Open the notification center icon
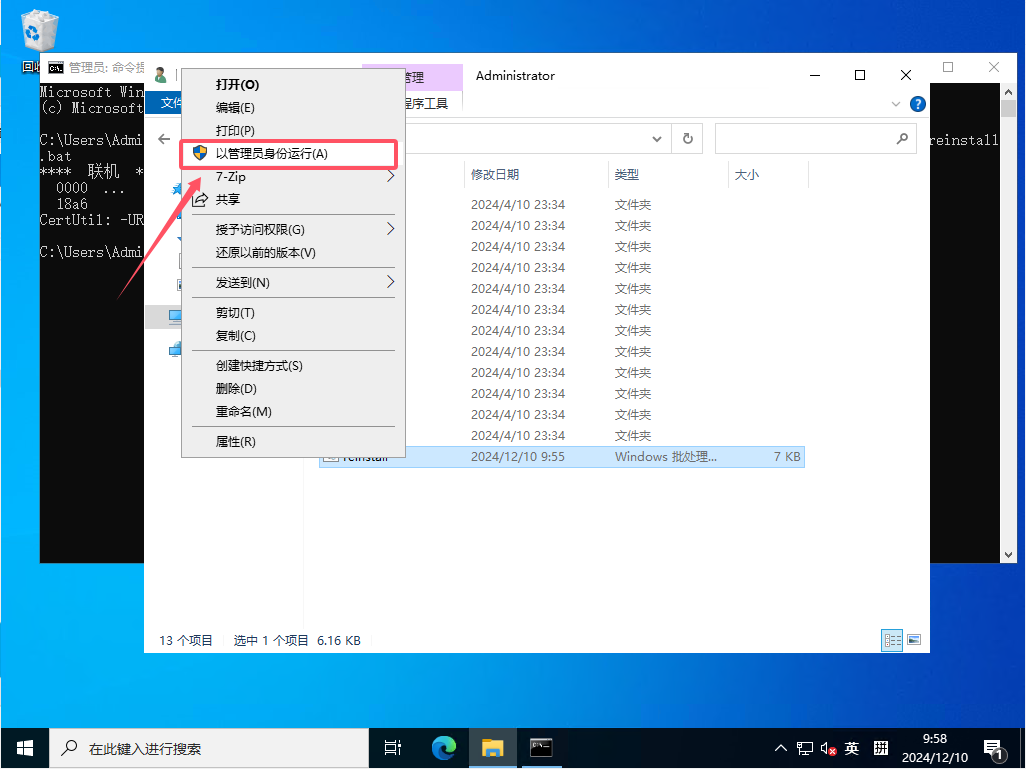This screenshot has width=1026, height=769. click(995, 749)
